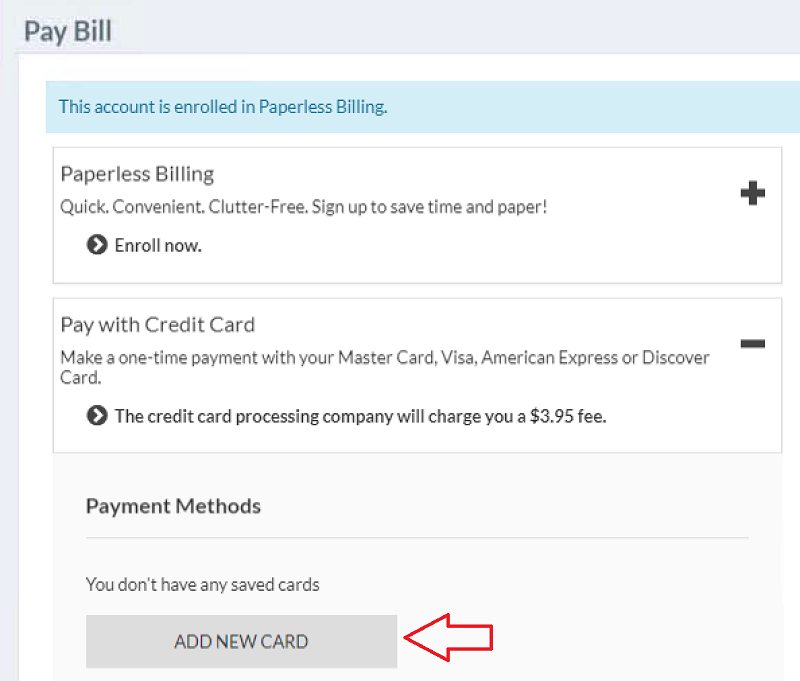The image size is (800, 681).
Task: Click the blue enrolled in Paperless Billing banner
Action: coord(422,107)
